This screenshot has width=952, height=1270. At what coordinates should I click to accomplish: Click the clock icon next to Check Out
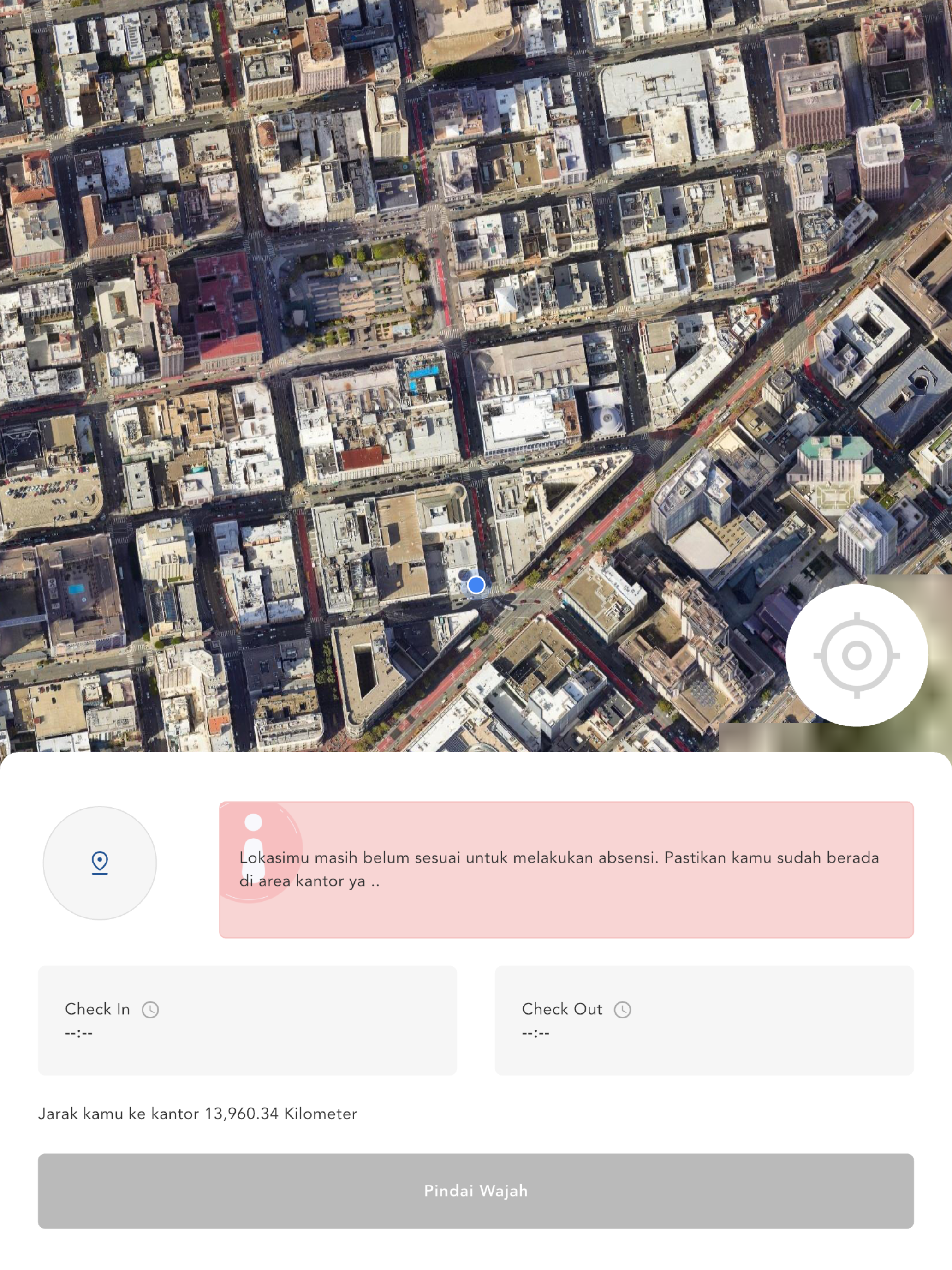623,1009
